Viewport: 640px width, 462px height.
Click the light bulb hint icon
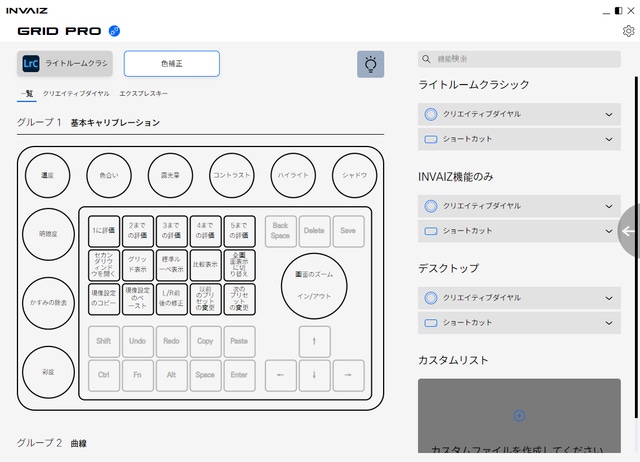(x=370, y=64)
